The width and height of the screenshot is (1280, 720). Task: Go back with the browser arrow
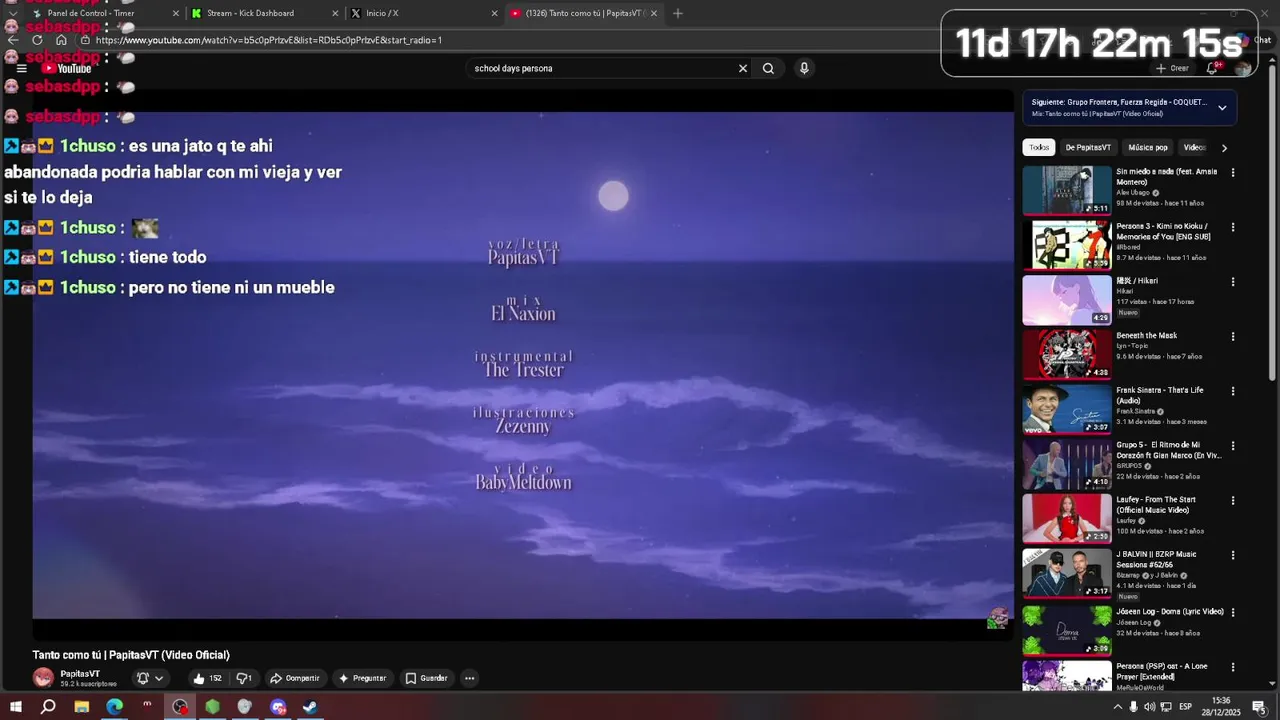[x=13, y=40]
